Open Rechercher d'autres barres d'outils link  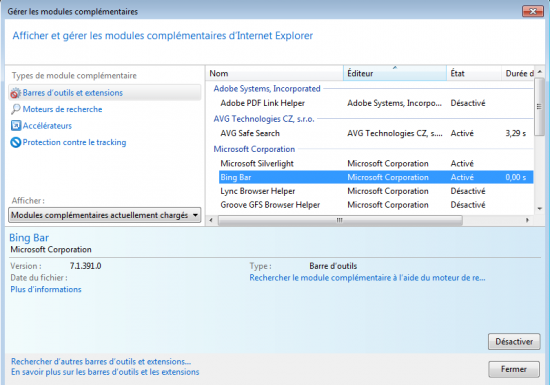coord(101,362)
